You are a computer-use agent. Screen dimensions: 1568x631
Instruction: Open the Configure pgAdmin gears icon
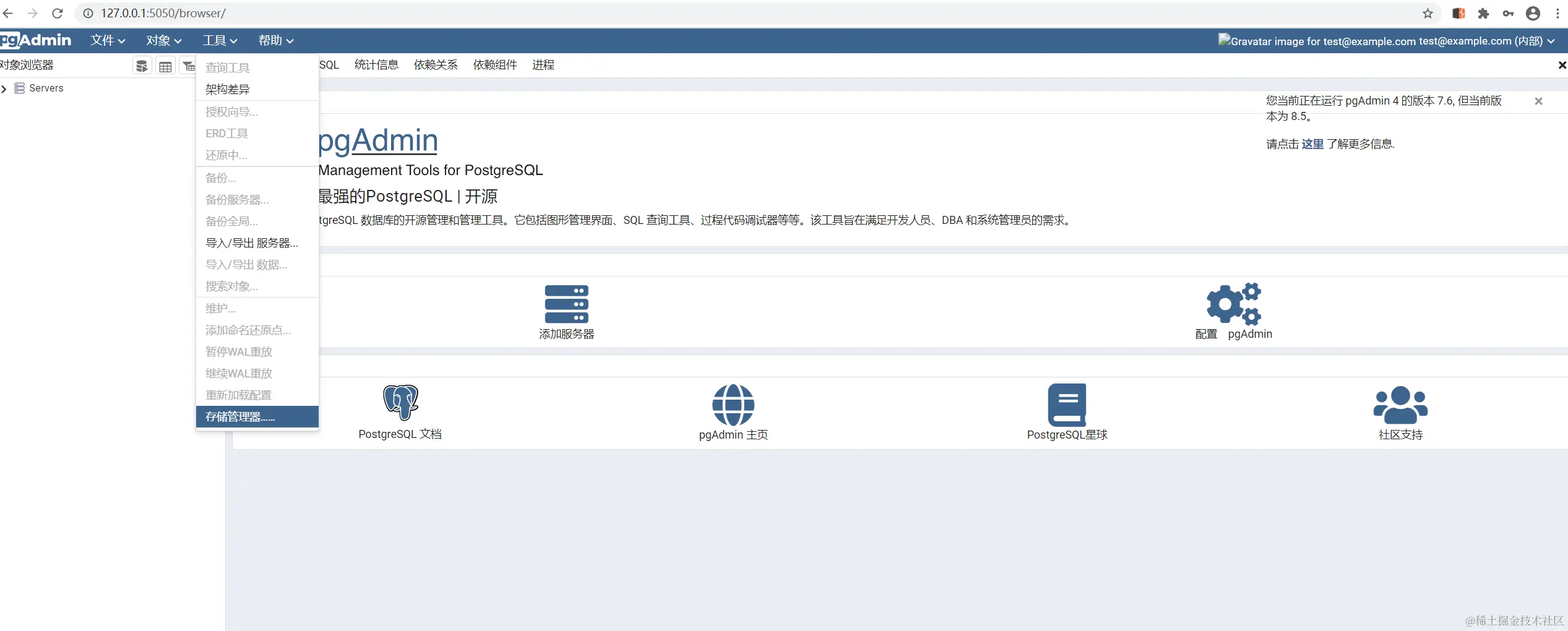[1233, 304]
